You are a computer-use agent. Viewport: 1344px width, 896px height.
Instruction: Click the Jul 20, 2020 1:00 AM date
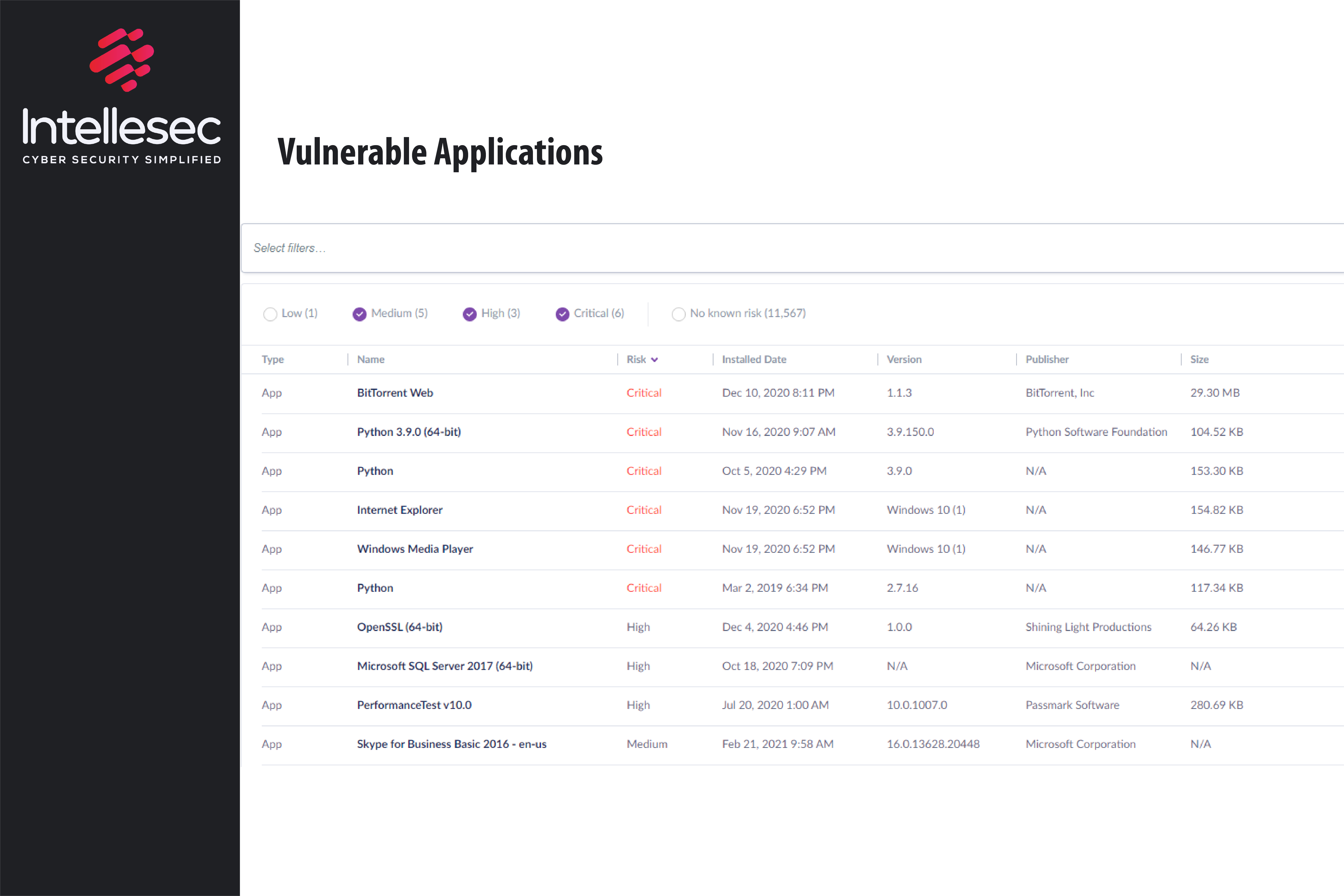(775, 705)
